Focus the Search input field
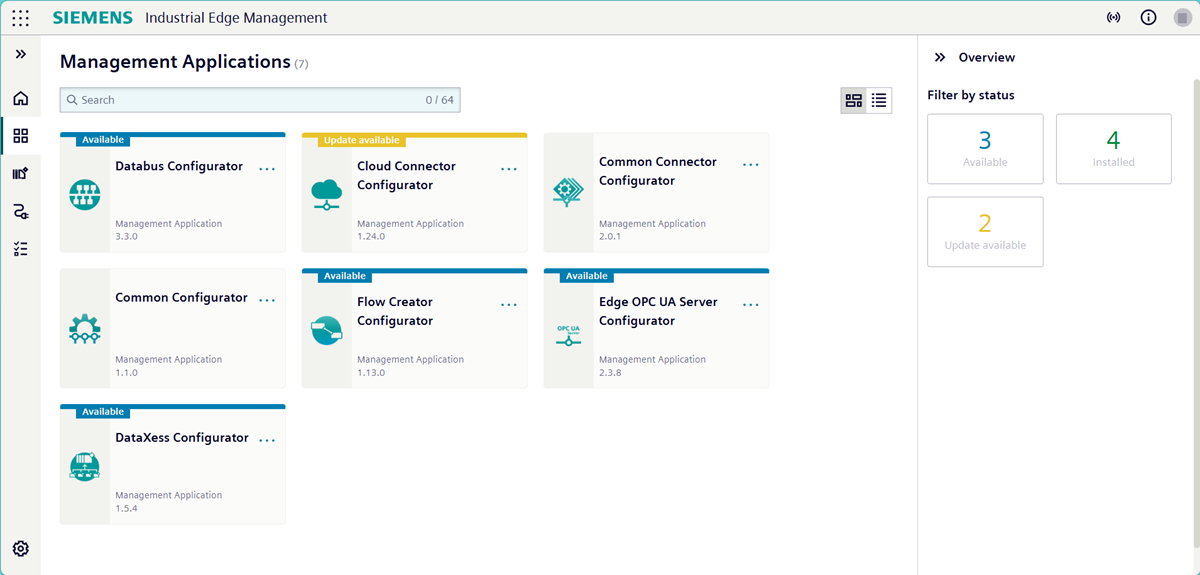Image resolution: width=1200 pixels, height=575 pixels. 260,100
